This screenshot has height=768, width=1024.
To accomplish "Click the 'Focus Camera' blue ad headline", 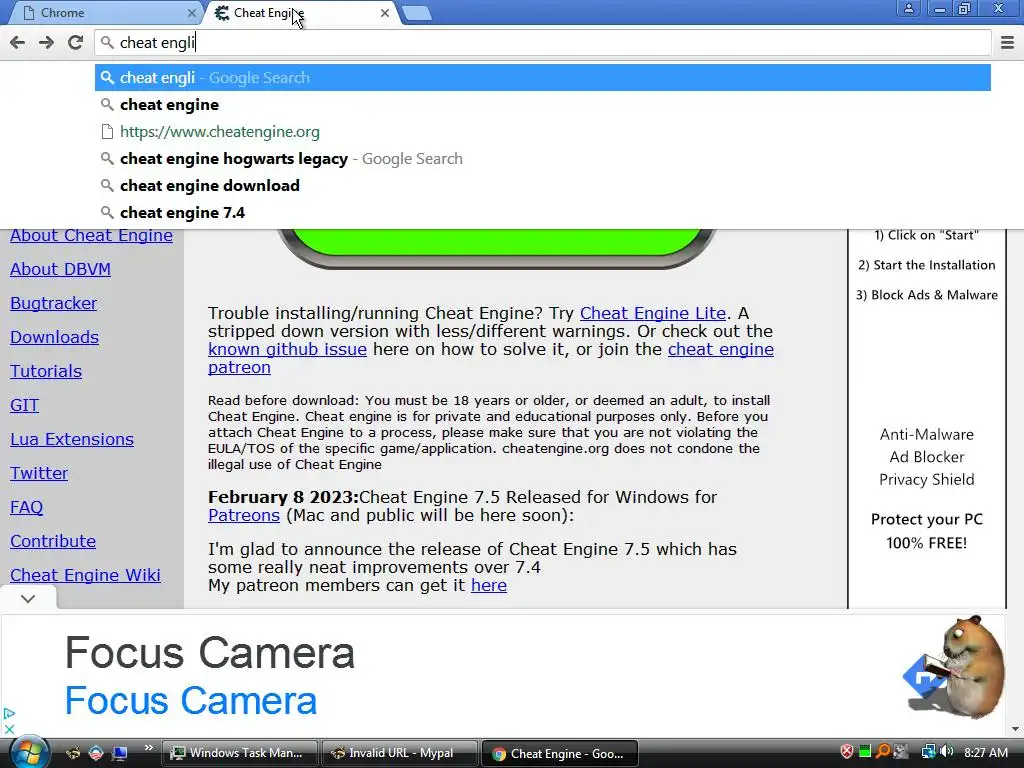I will tap(191, 701).
